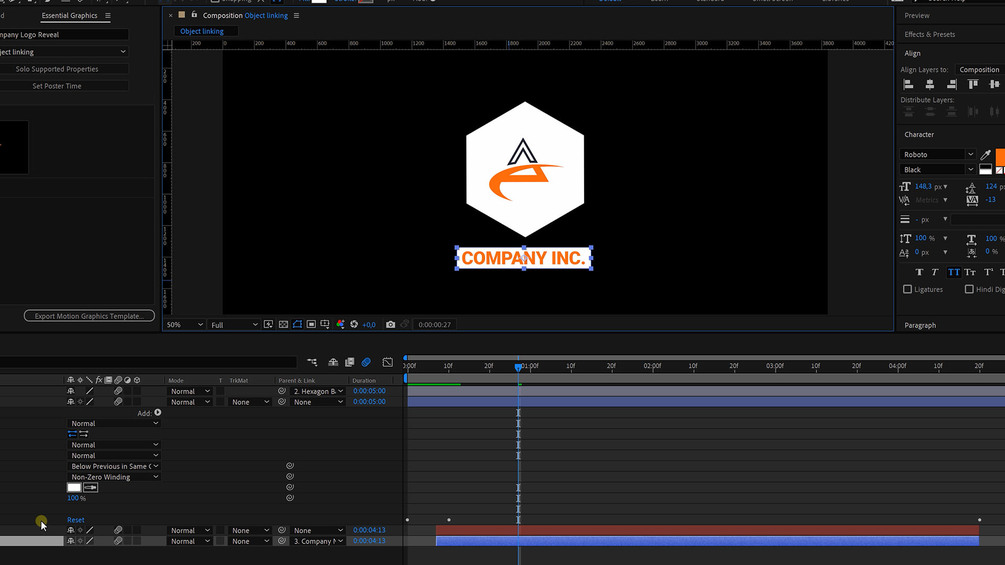Click the black-and-white default colors swatch
The width and height of the screenshot is (1005, 565).
pos(986,170)
